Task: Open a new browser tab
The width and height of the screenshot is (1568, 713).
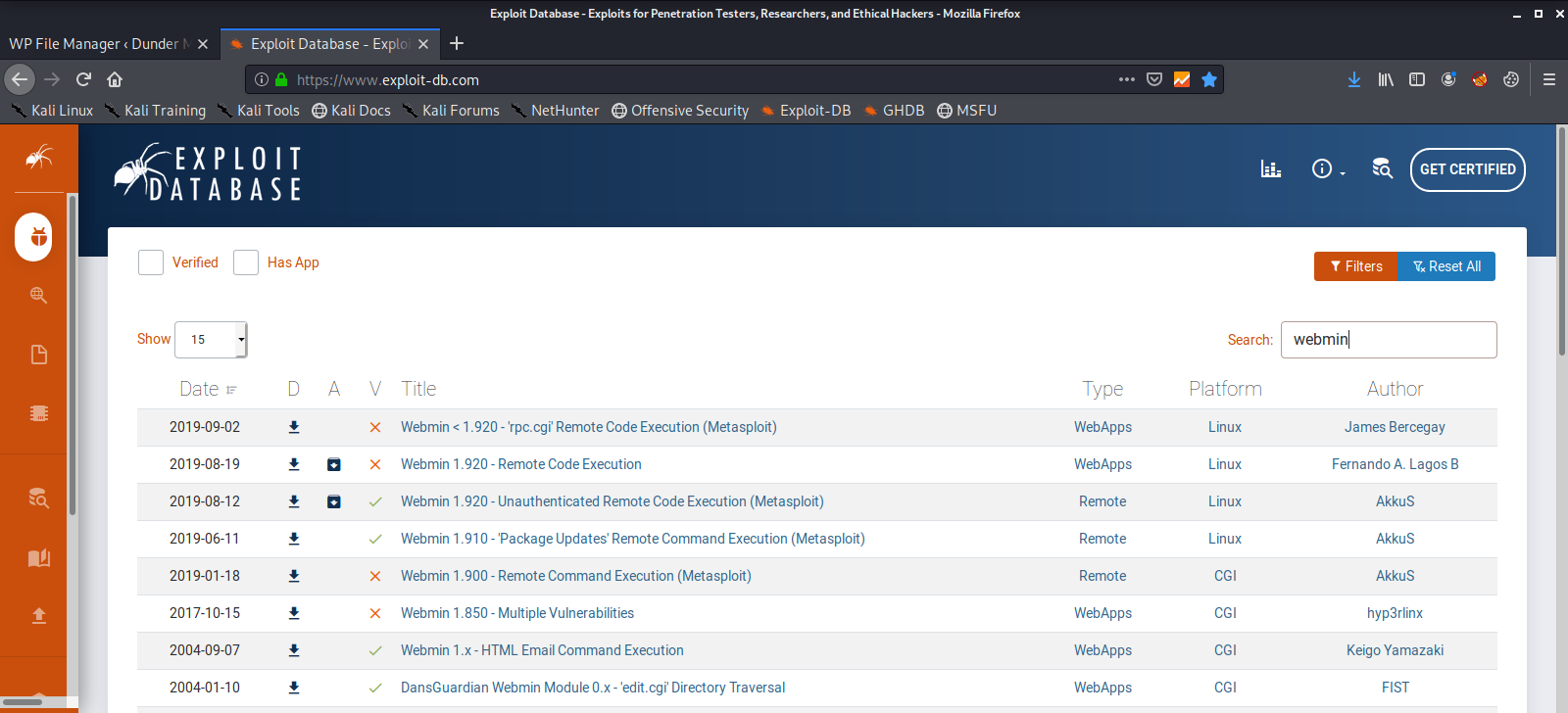Action: pyautogui.click(x=457, y=44)
